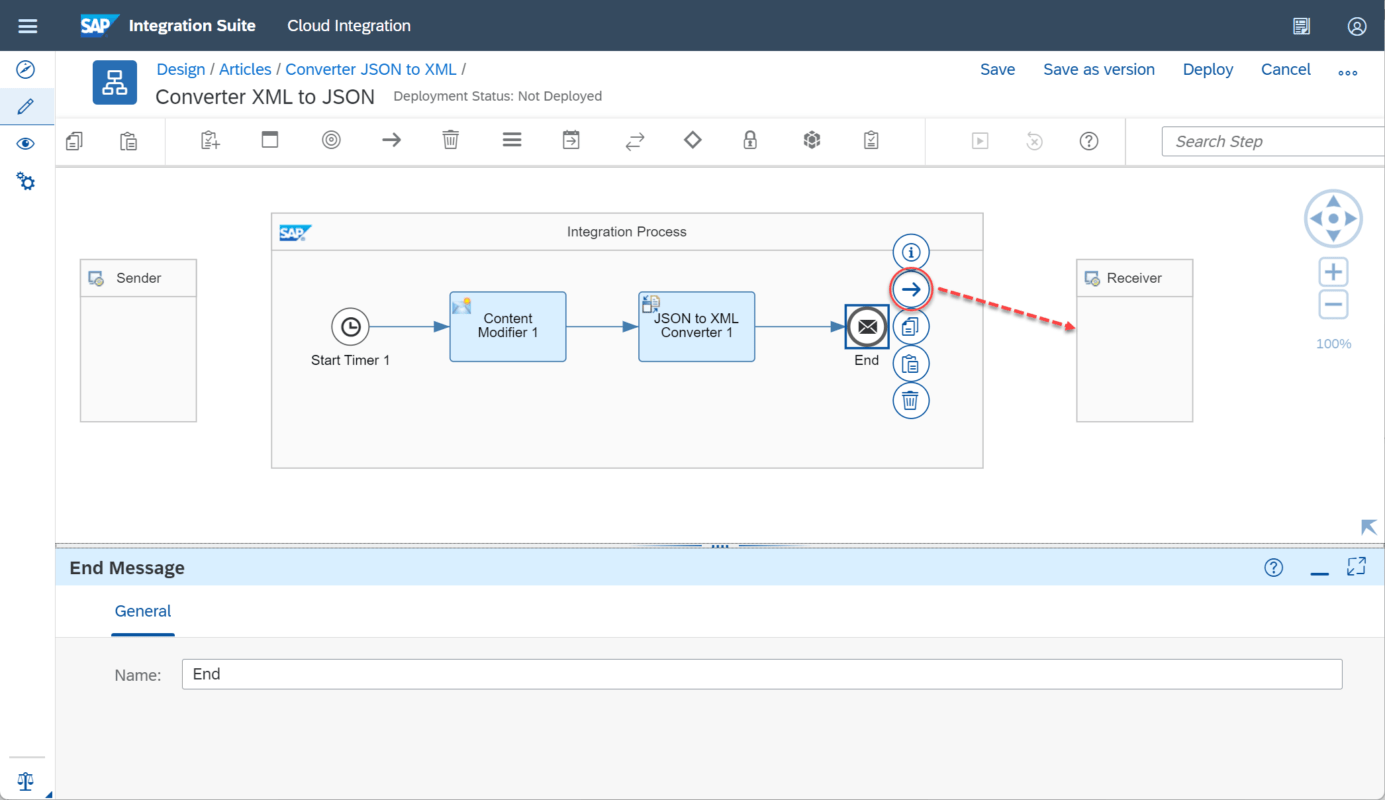
Task: Click the clear simulation icon
Action: click(x=1035, y=141)
